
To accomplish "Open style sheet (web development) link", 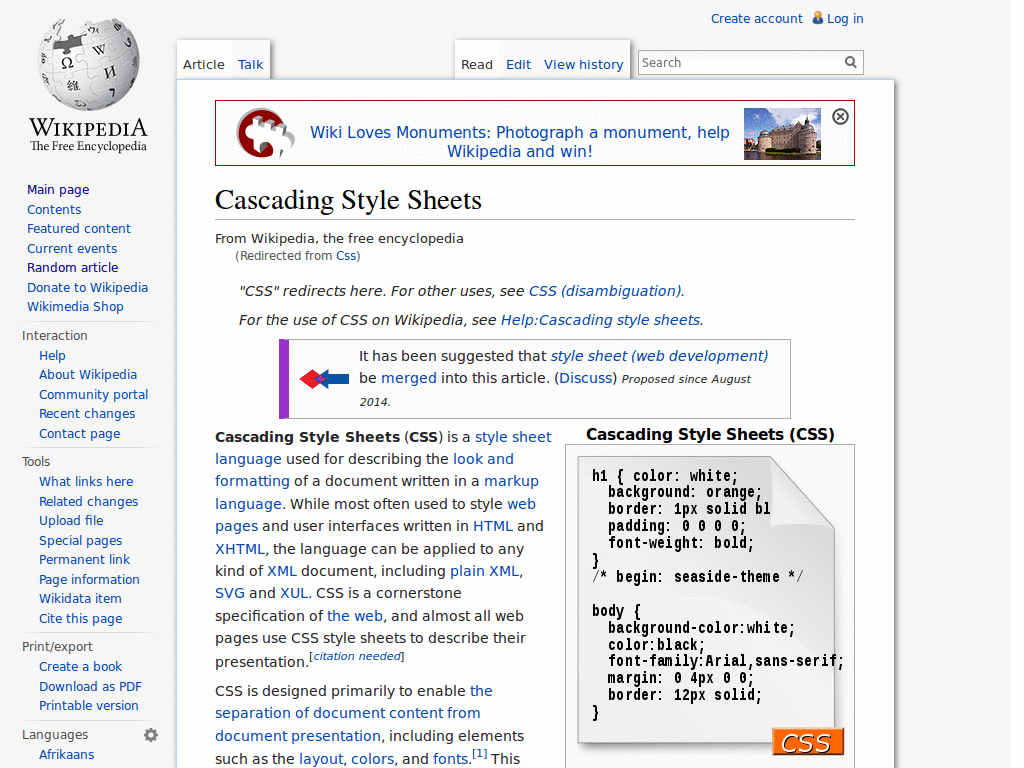I will [659, 356].
